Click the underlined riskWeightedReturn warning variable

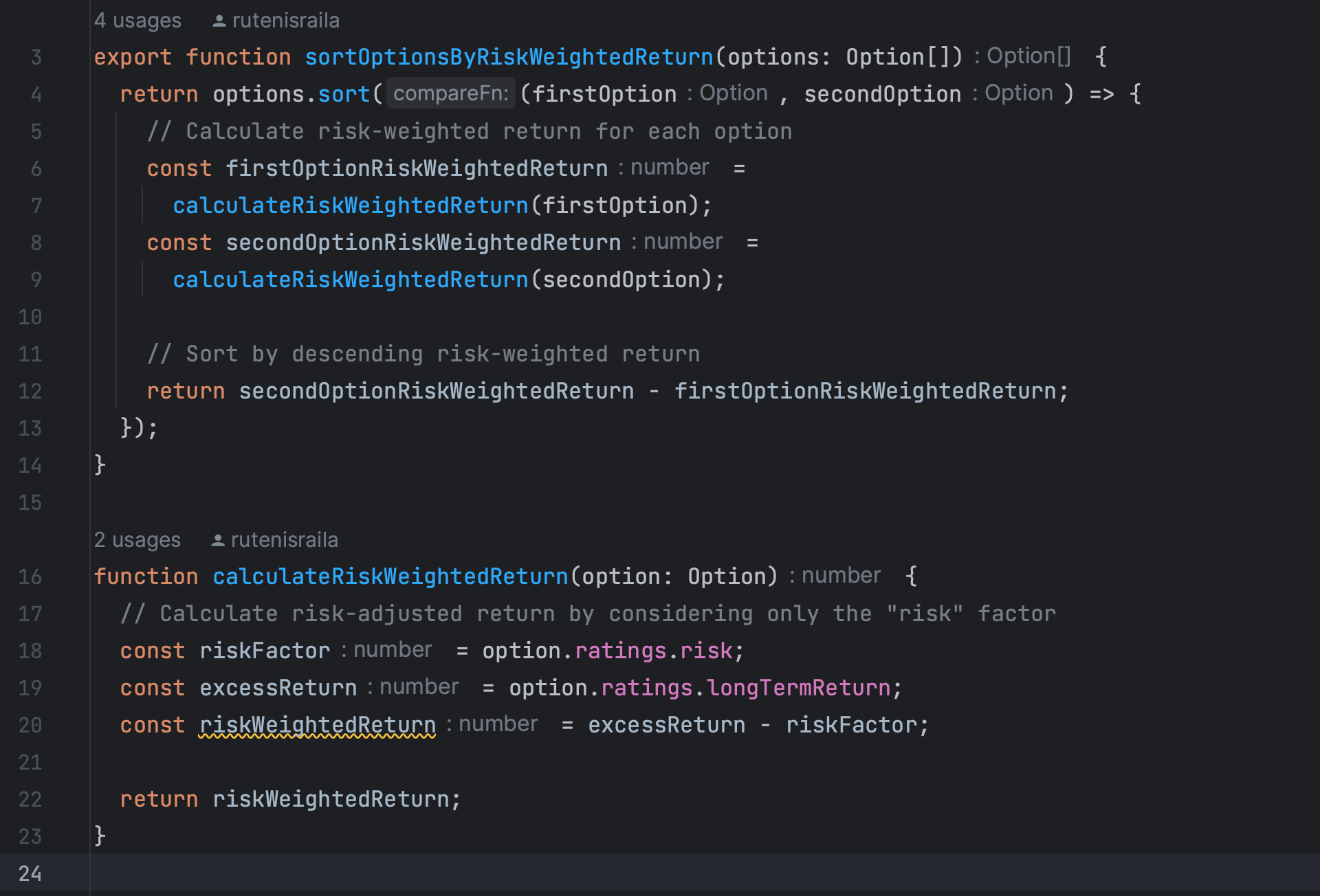coord(317,725)
